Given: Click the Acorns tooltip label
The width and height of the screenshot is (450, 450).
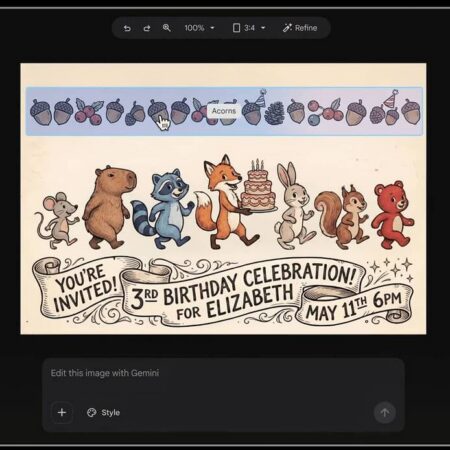Looking at the screenshot, I should [224, 111].
